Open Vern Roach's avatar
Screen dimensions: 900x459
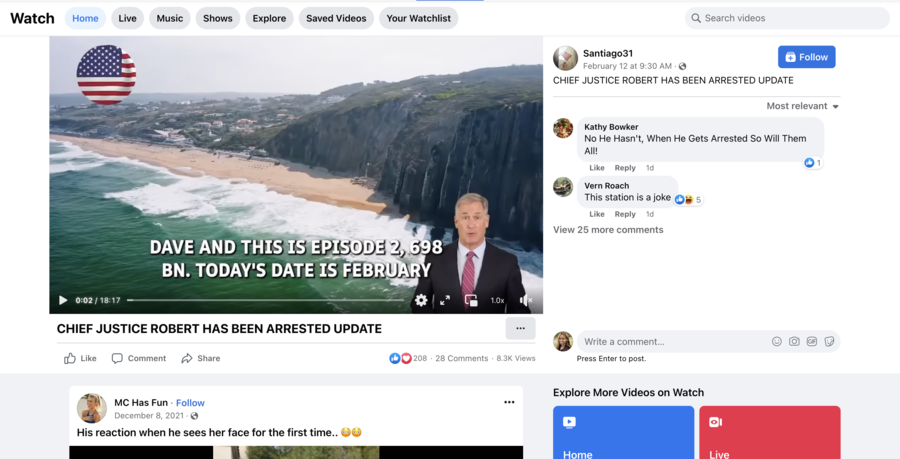click(563, 187)
